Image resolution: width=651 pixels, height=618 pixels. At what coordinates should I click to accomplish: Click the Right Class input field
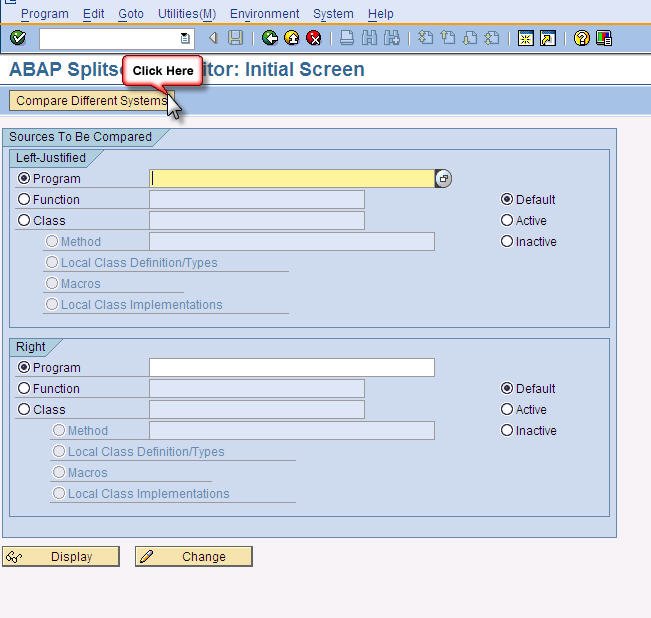tap(257, 409)
